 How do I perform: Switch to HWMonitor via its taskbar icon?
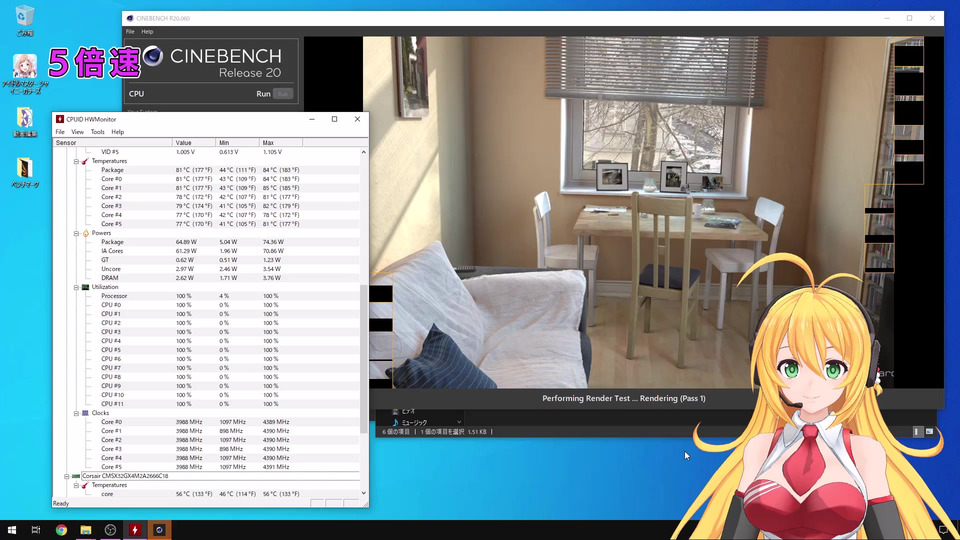click(135, 530)
